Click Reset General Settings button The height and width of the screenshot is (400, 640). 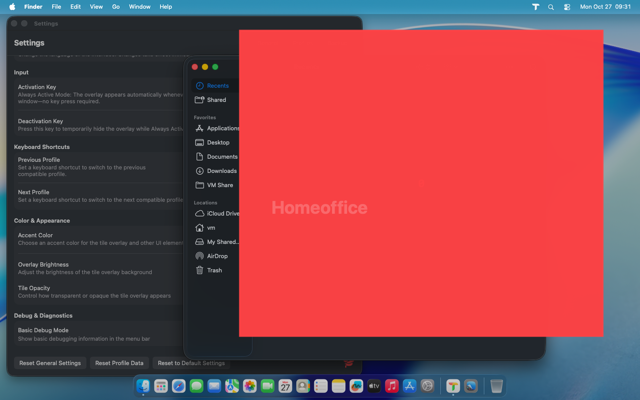(x=50, y=363)
